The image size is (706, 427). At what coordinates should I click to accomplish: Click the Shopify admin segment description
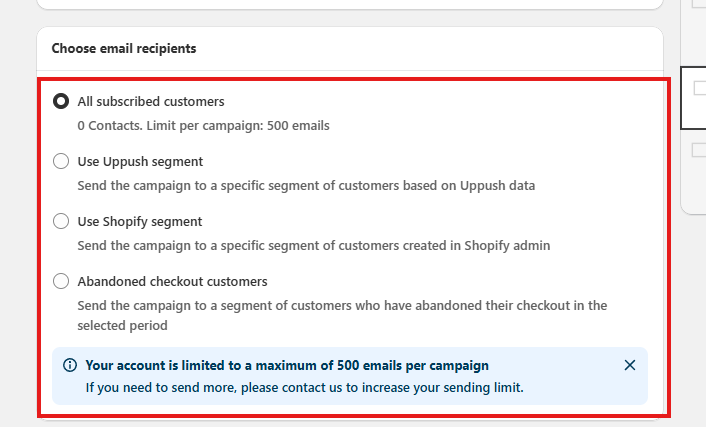coord(314,246)
